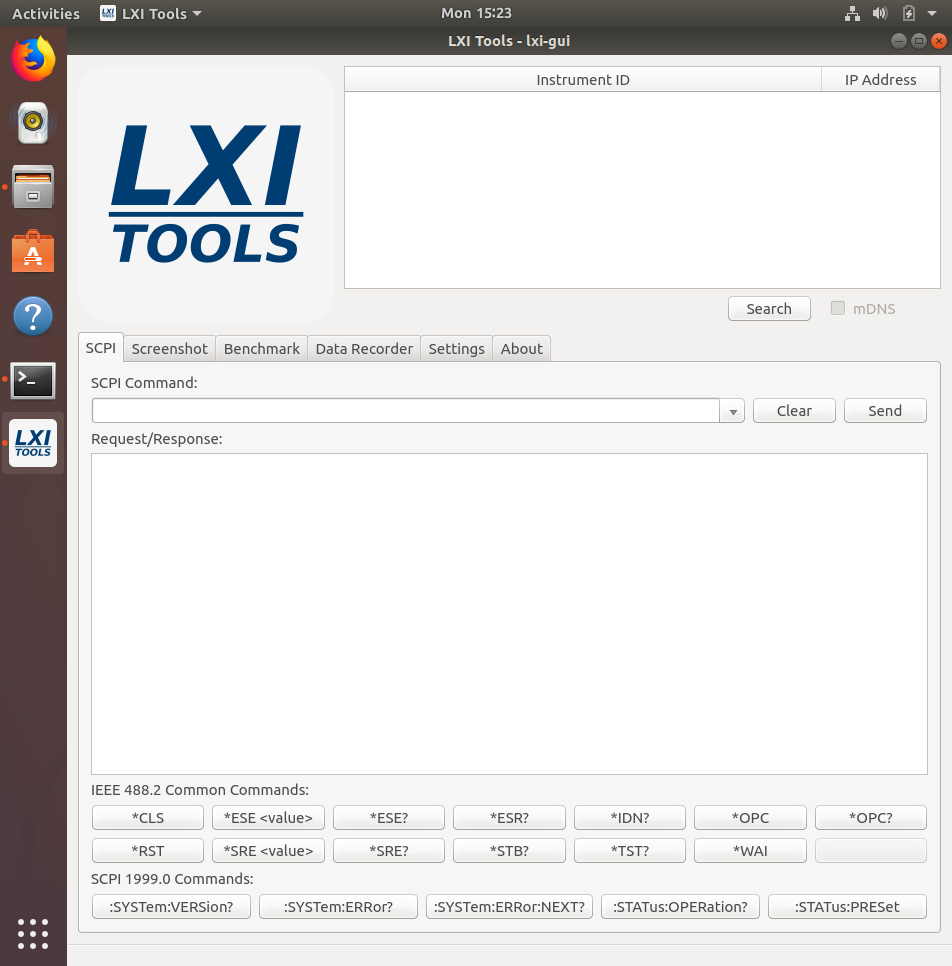
Task: Open system menu from battery indicator
Action: [x=908, y=13]
